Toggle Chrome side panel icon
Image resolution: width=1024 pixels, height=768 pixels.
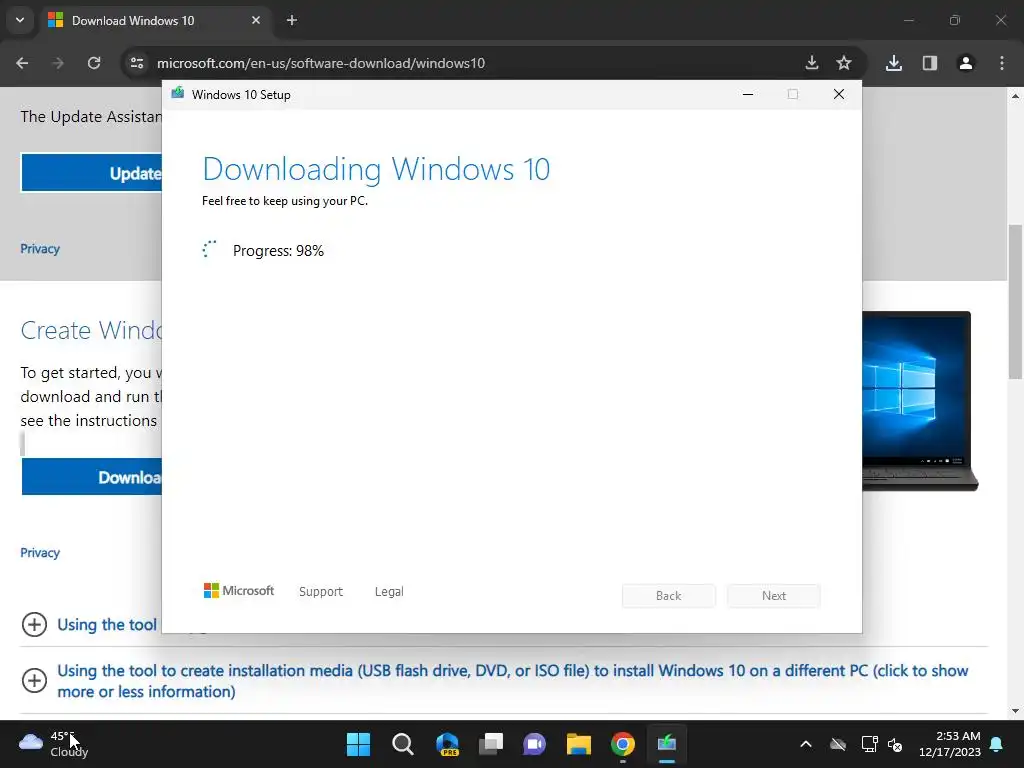click(x=930, y=63)
